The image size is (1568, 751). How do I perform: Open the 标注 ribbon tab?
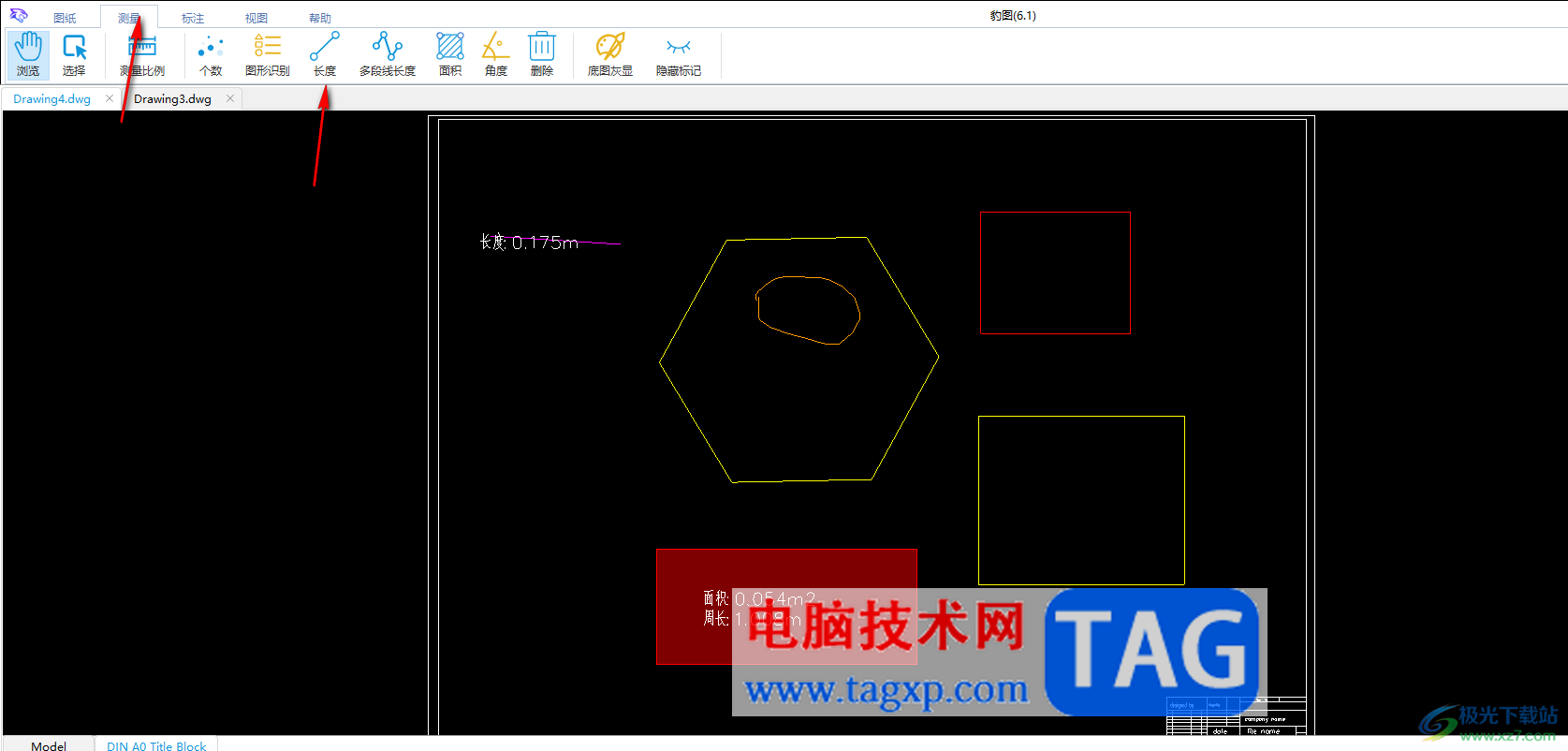click(x=193, y=18)
